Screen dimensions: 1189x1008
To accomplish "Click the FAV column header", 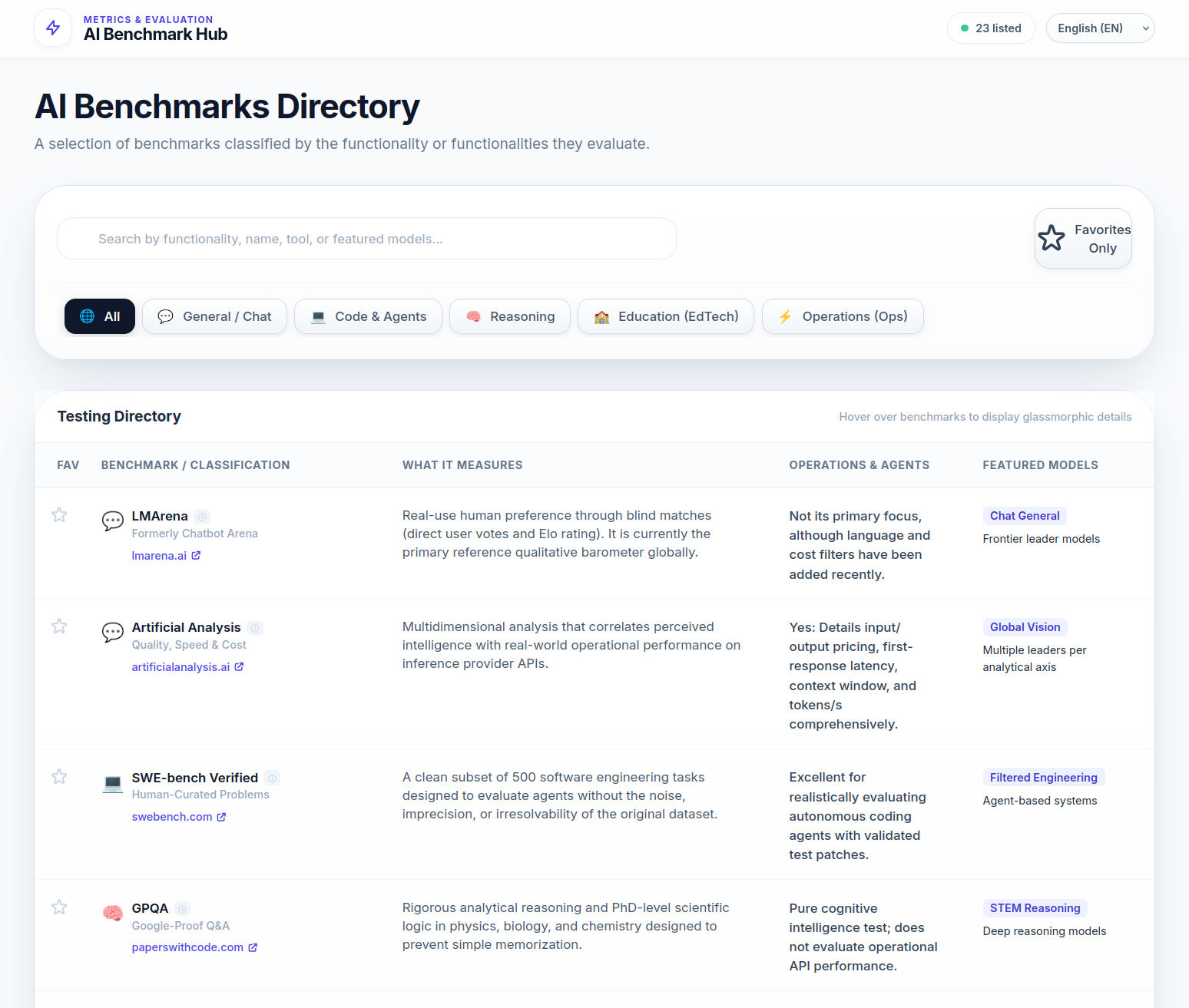I will pyautogui.click(x=68, y=465).
